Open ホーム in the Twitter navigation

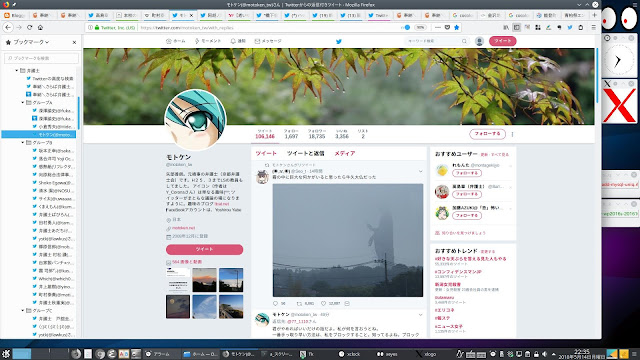[x=176, y=41]
